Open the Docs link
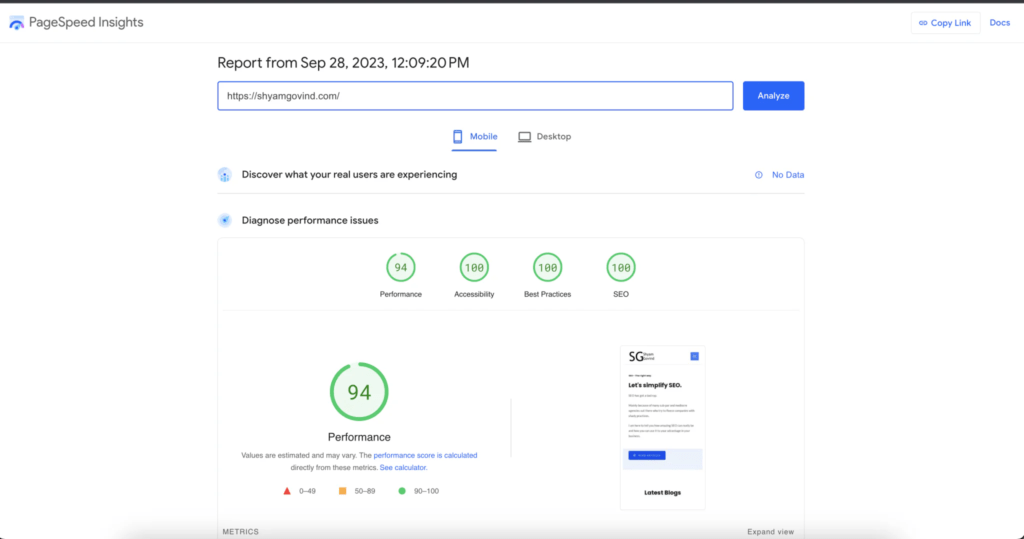The height and width of the screenshot is (539, 1024). (999, 23)
